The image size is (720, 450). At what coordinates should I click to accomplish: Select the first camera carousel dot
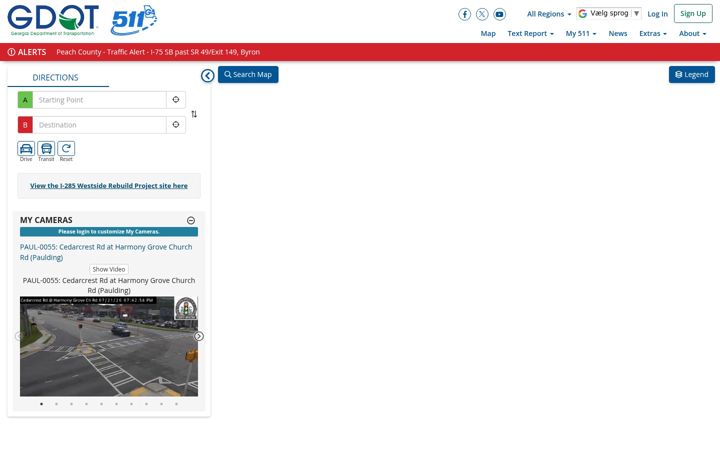(x=41, y=404)
